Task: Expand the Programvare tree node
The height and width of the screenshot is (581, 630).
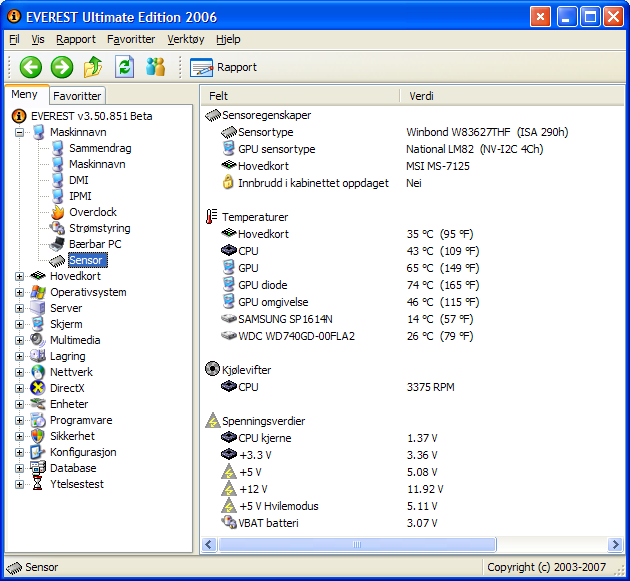Action: pyautogui.click(x=19, y=420)
